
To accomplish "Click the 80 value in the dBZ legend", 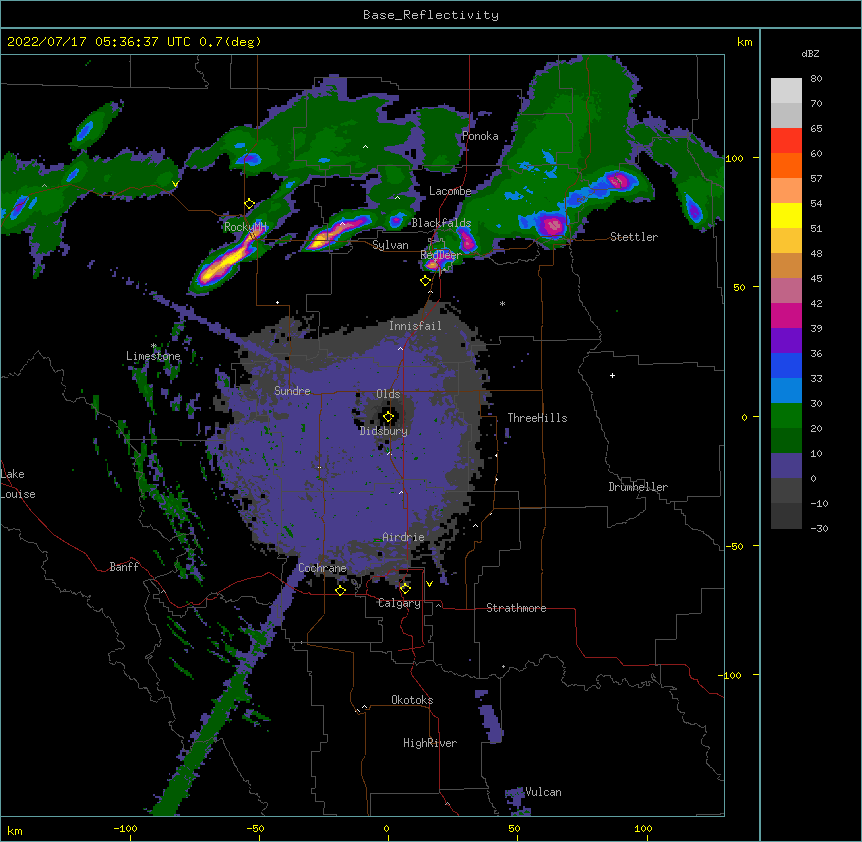I will click(816, 79).
